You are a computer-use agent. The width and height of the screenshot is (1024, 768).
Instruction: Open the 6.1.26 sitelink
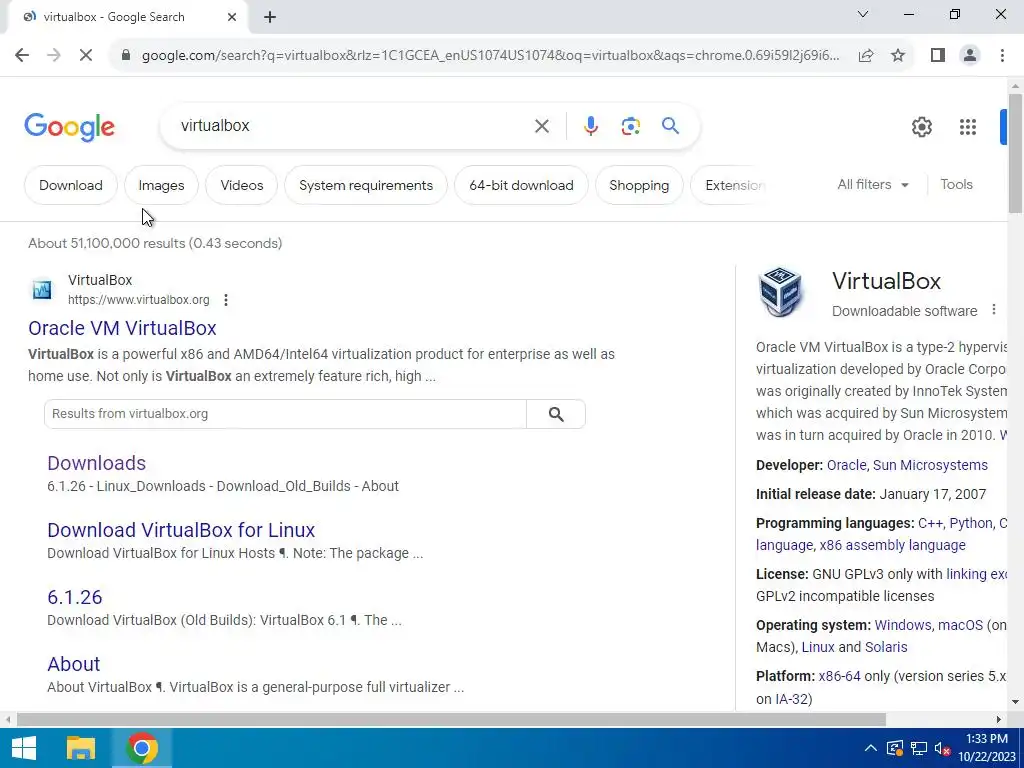click(74, 598)
